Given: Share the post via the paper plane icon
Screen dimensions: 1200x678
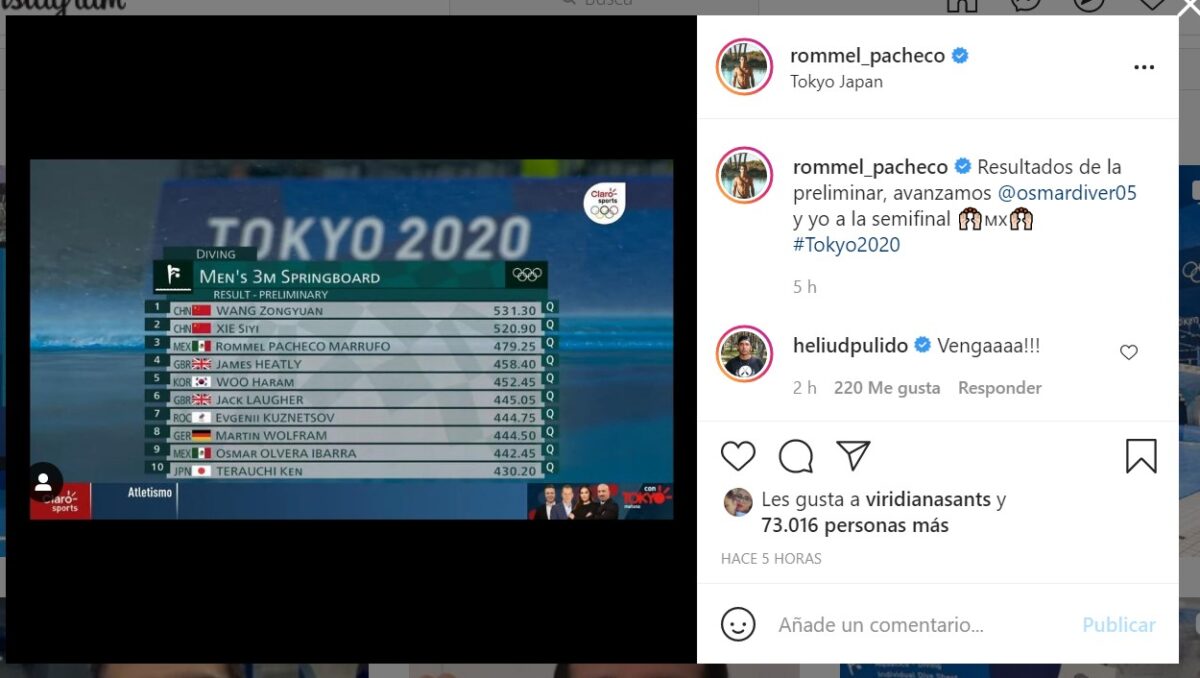Looking at the screenshot, I should pyautogui.click(x=853, y=455).
